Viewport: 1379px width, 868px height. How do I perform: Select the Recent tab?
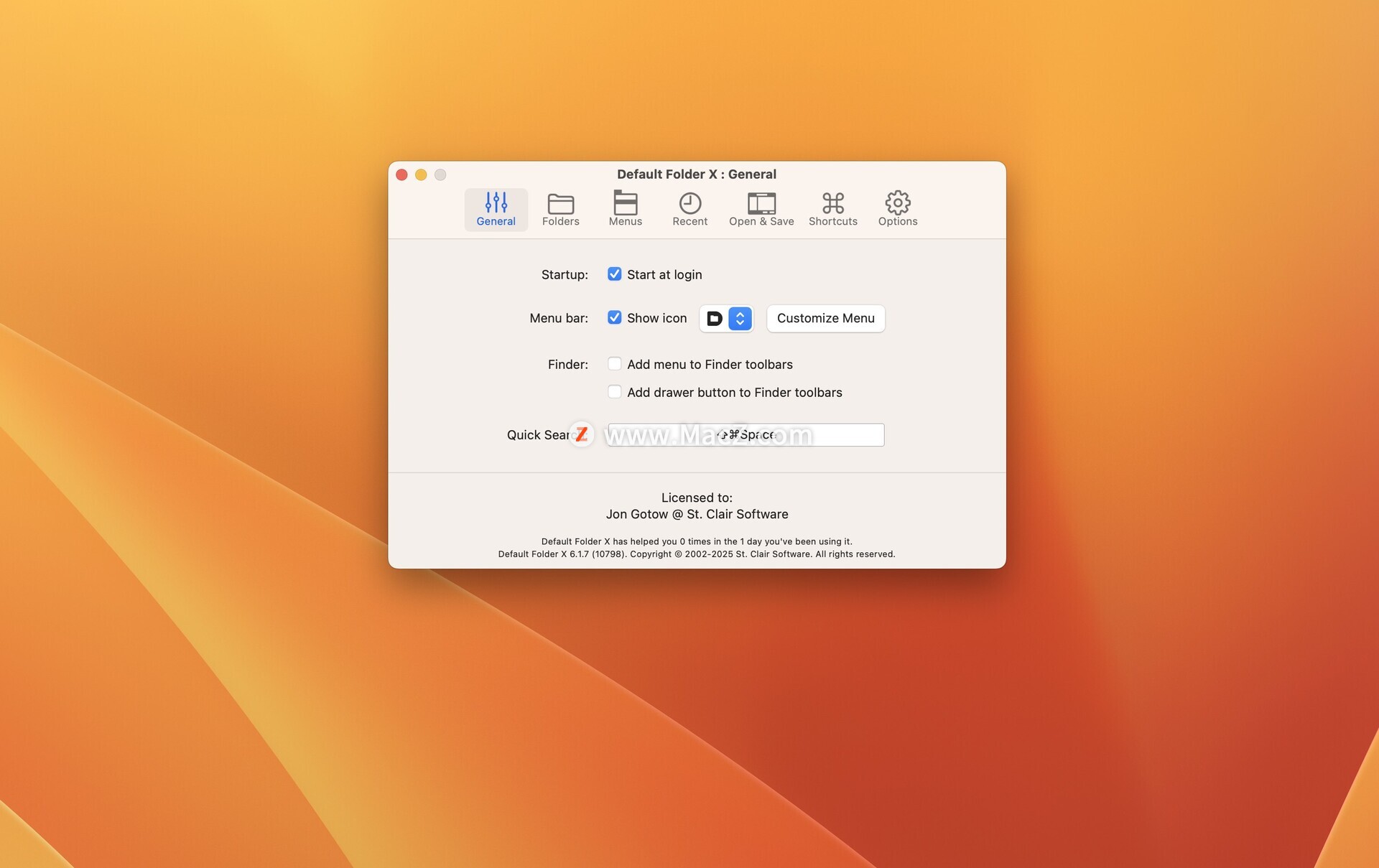[689, 210]
